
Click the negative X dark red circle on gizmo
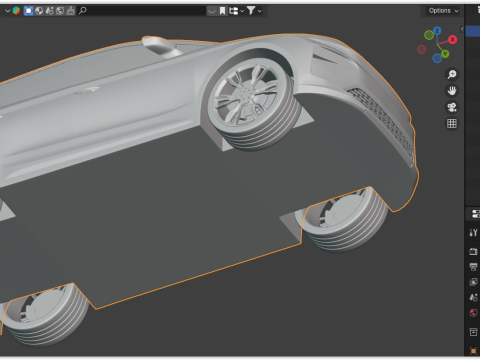coord(421,50)
